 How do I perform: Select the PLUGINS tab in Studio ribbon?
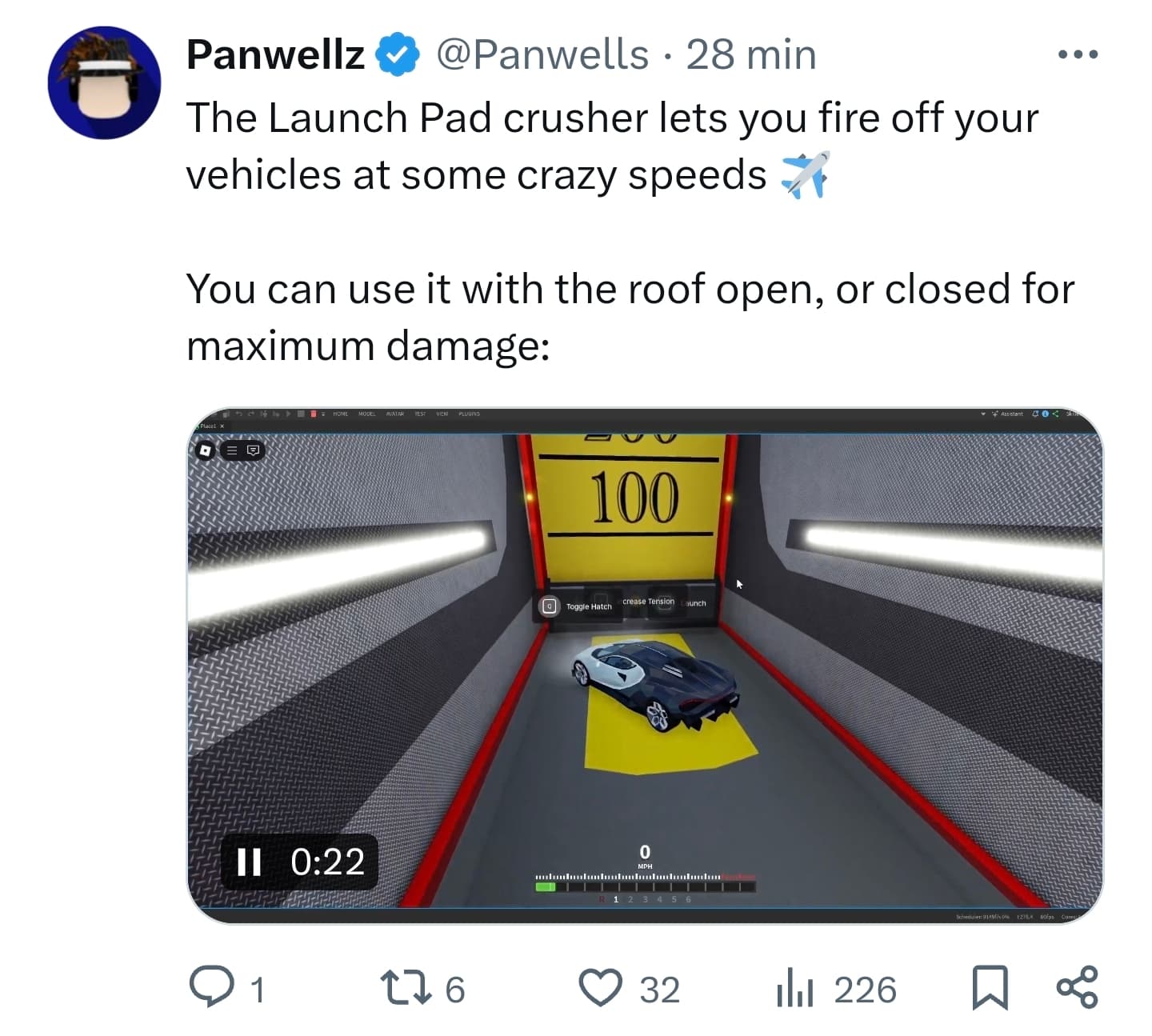(x=469, y=414)
